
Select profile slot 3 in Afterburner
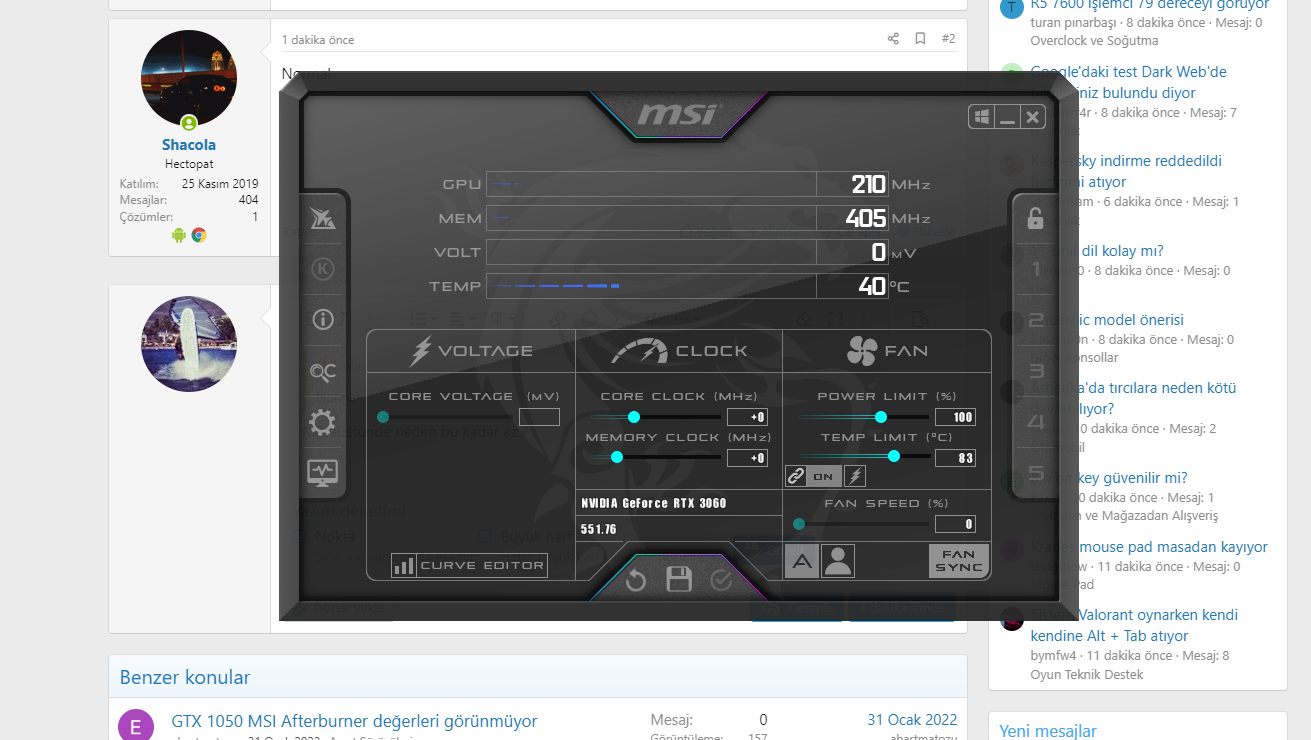1035,371
